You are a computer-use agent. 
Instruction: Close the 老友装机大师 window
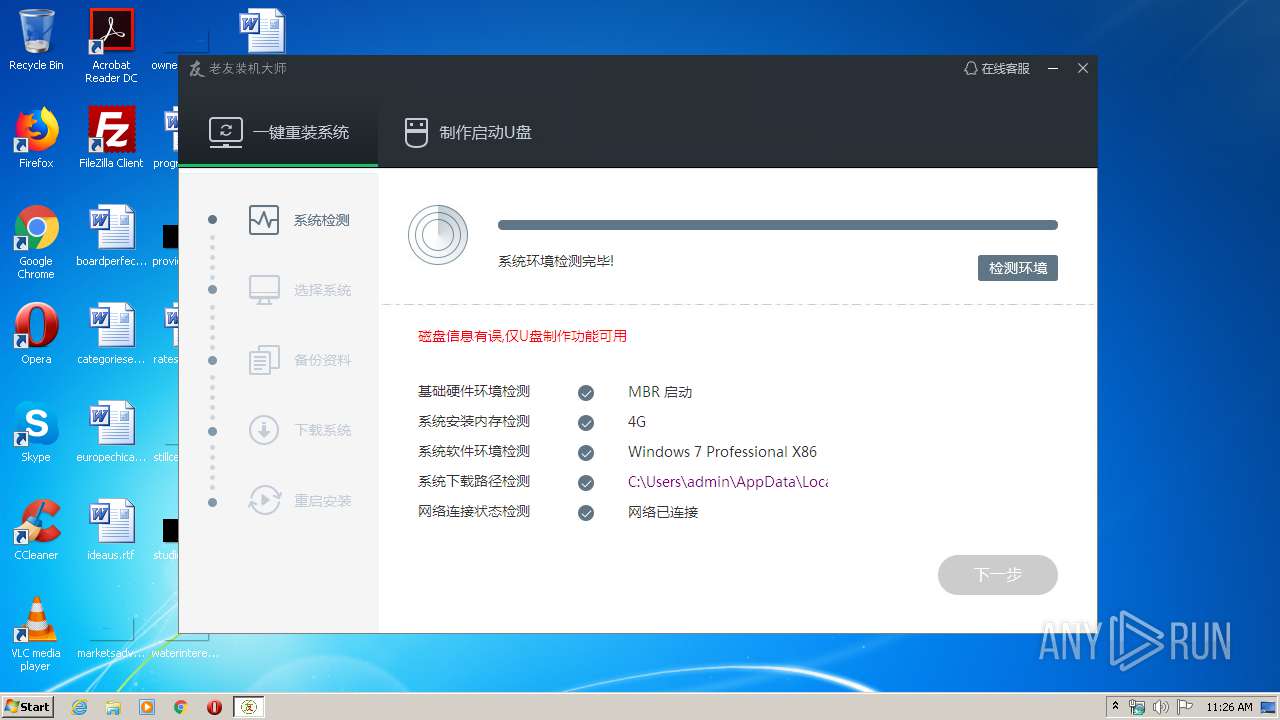coord(1083,68)
